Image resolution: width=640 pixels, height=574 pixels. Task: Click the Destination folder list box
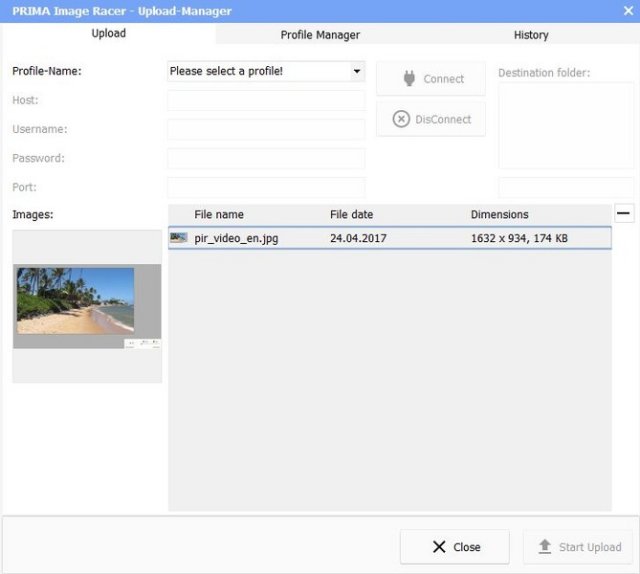[x=566, y=125]
